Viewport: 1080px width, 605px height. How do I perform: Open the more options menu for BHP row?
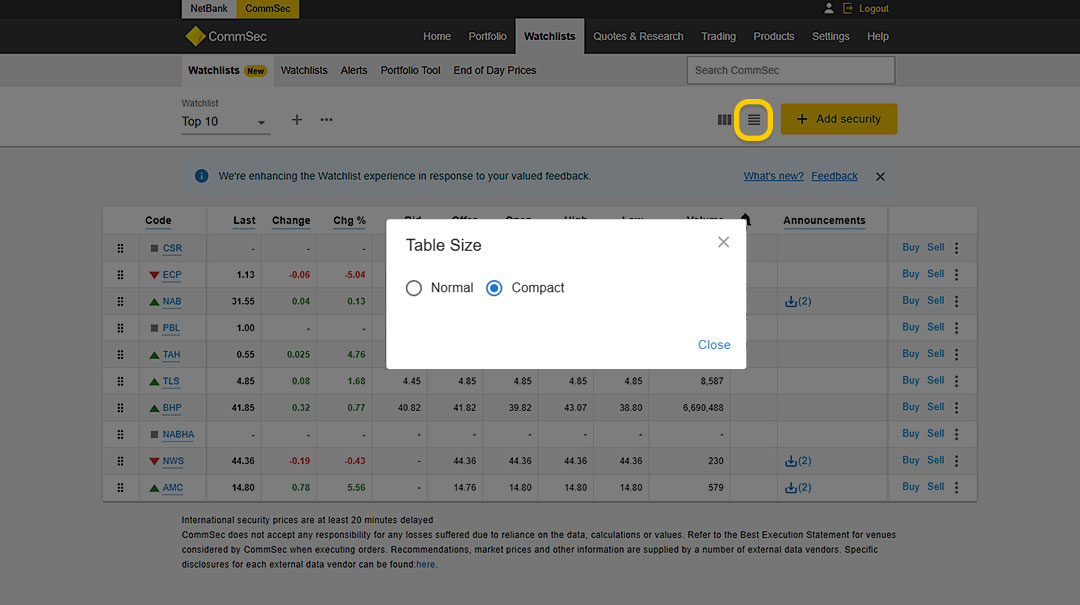tap(957, 408)
